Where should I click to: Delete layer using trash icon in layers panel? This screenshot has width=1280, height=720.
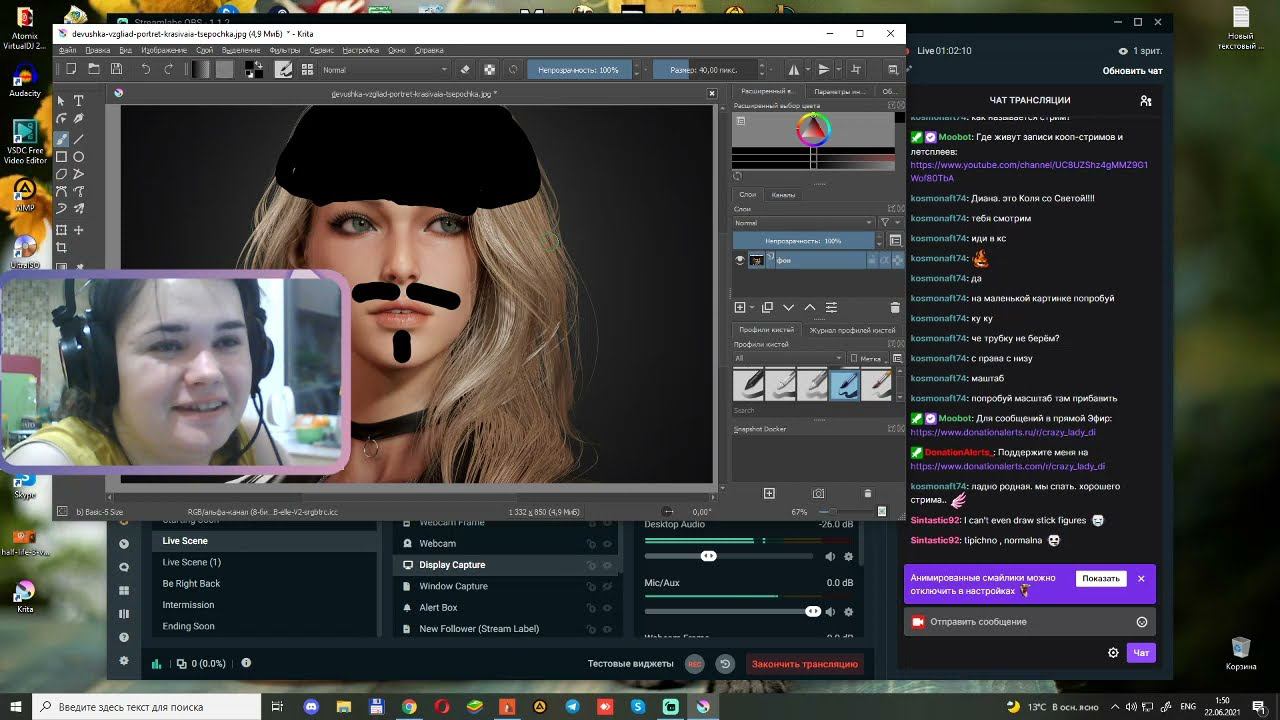[x=894, y=307]
